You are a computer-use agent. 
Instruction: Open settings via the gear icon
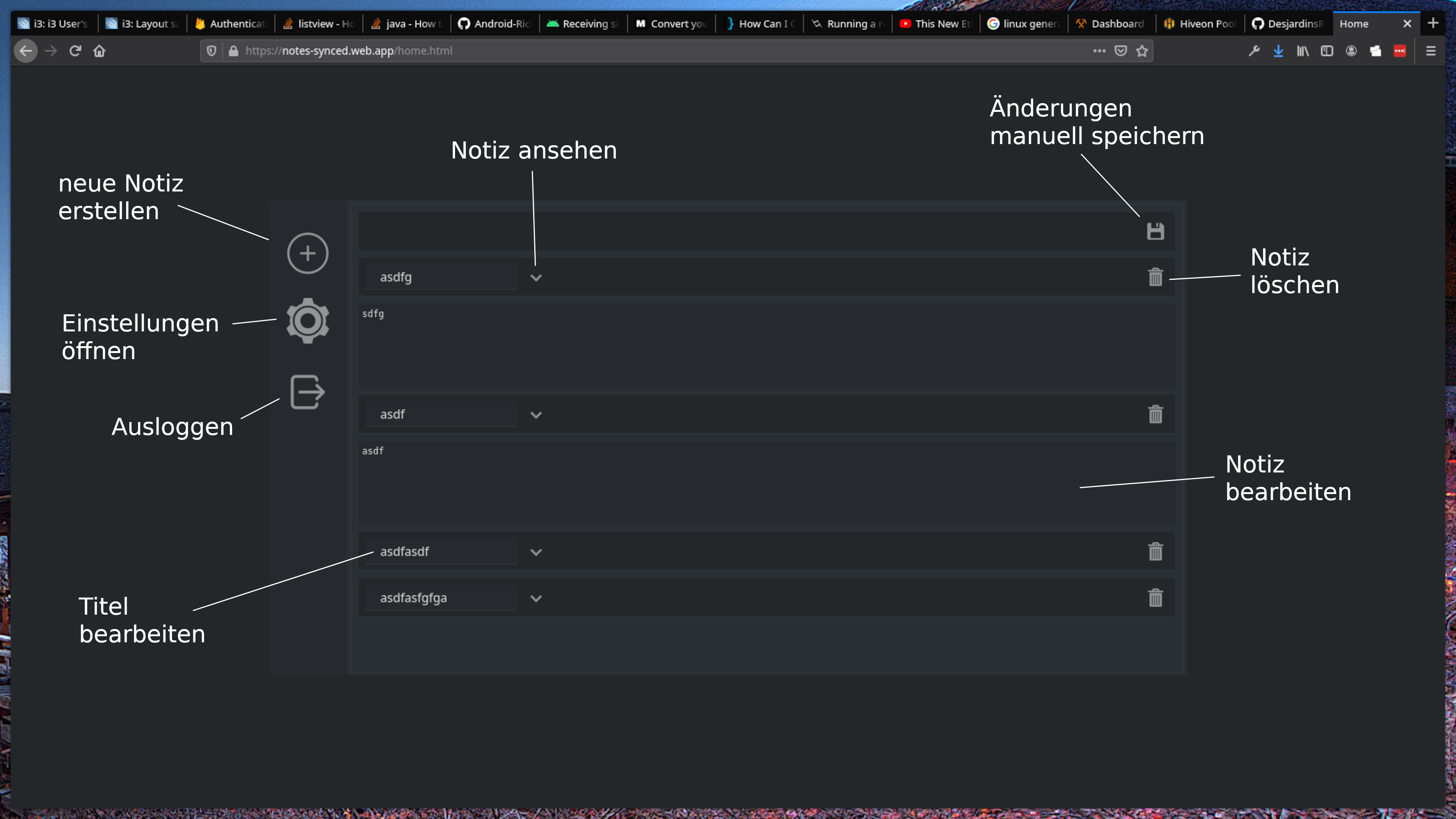pyautogui.click(x=308, y=321)
